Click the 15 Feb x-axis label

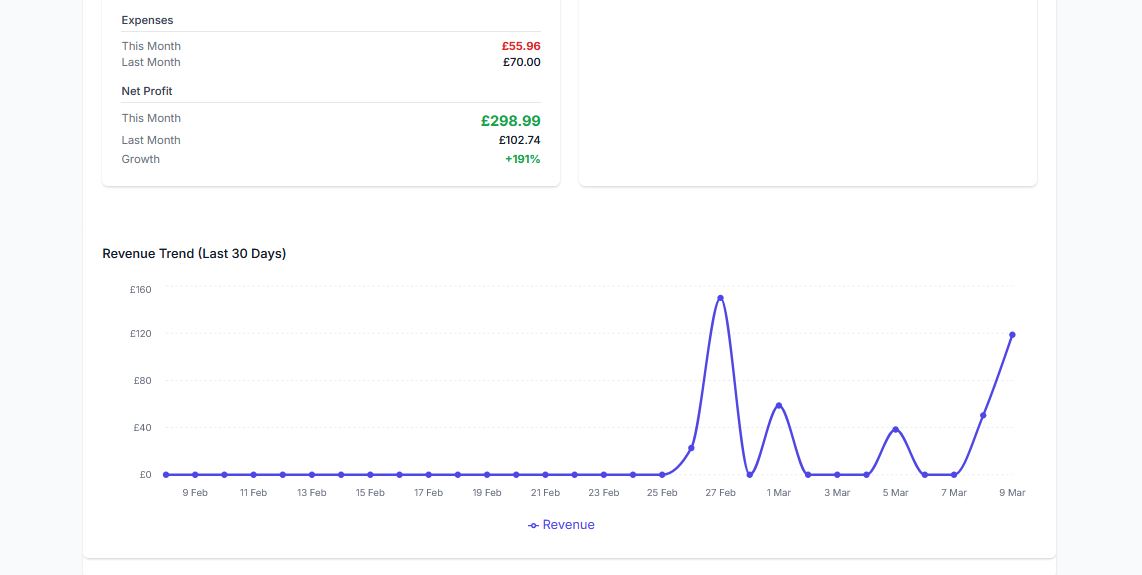coord(370,493)
